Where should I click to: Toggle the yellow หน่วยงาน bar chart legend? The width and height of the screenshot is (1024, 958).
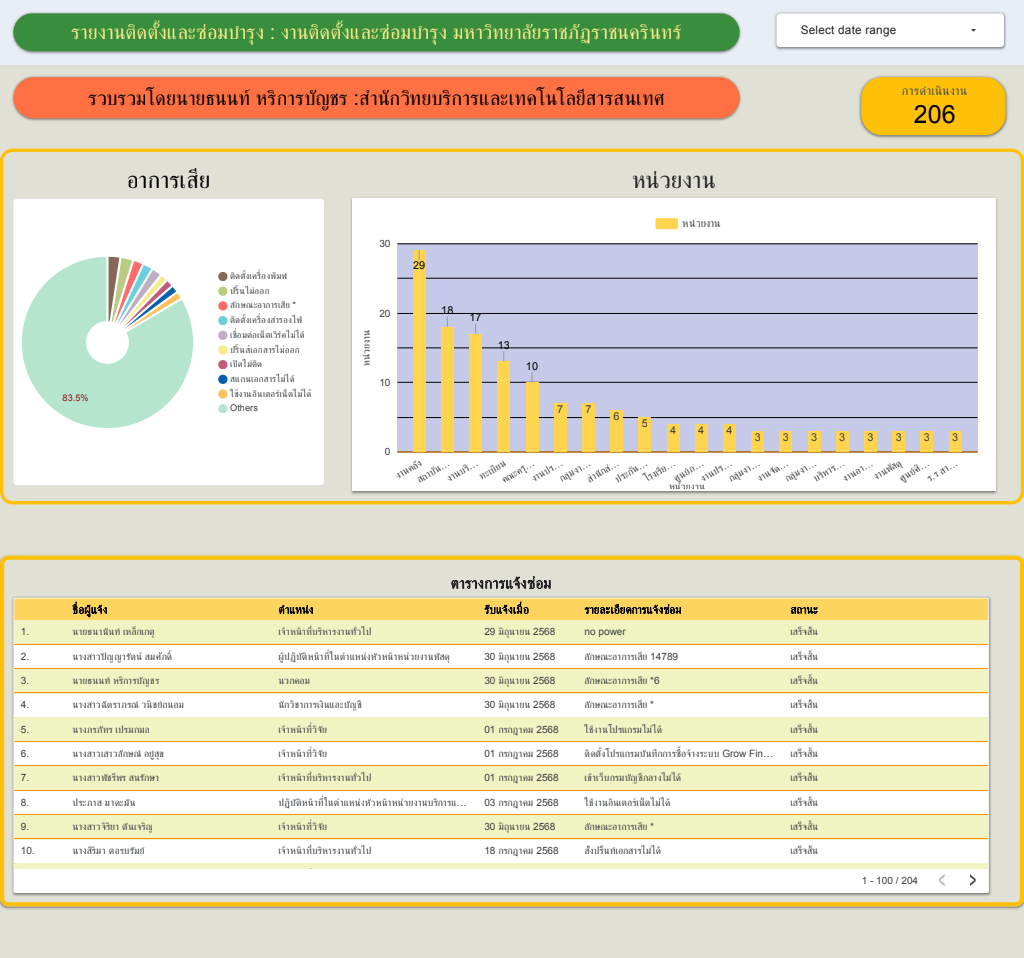[687, 223]
